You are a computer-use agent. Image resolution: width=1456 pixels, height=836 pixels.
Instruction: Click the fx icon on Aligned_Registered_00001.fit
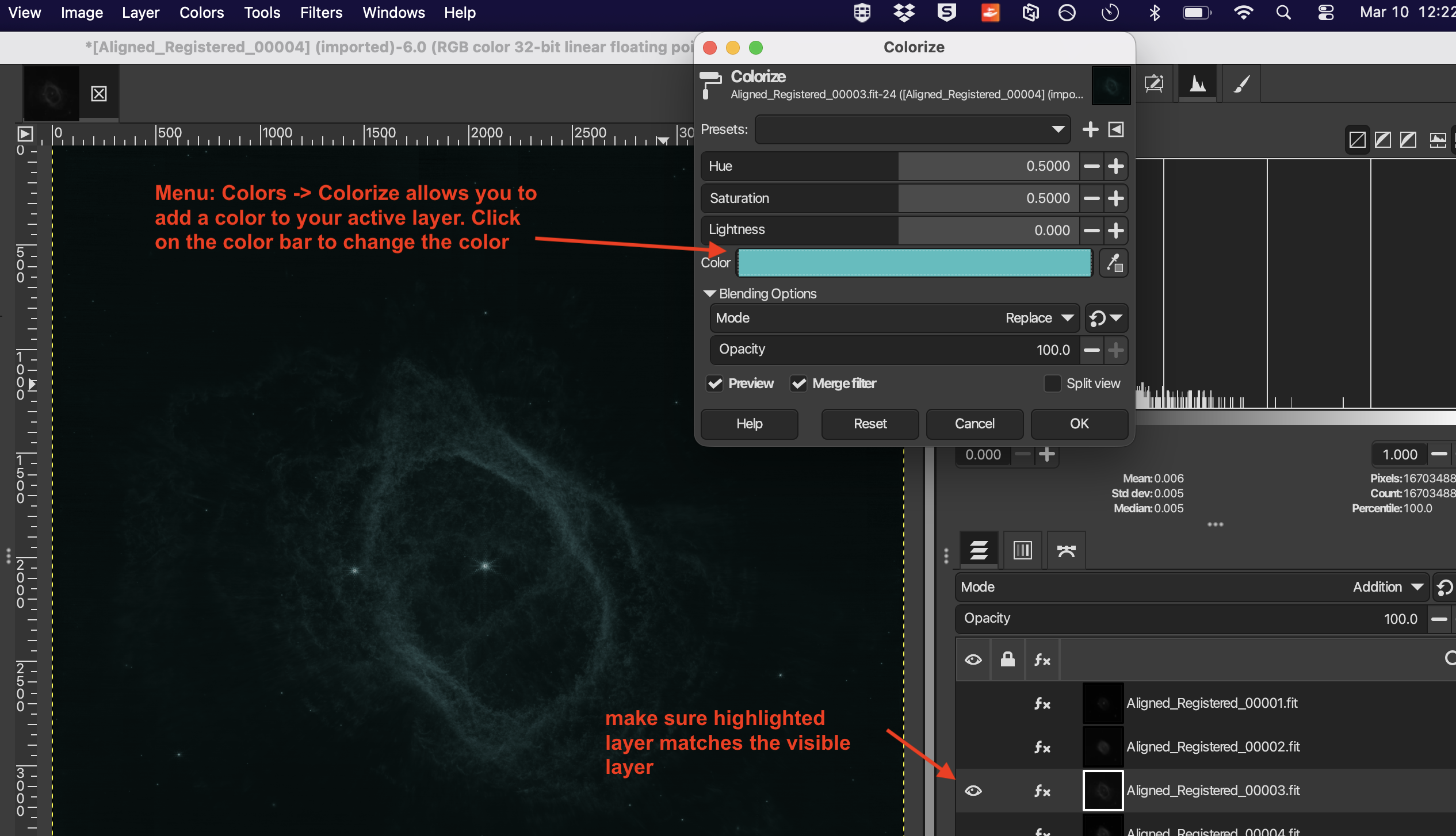coord(1042,703)
